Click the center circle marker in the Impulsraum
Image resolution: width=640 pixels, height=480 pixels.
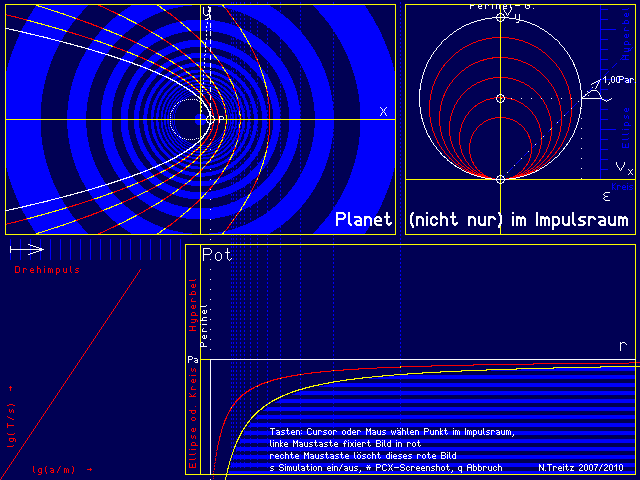[x=501, y=98]
